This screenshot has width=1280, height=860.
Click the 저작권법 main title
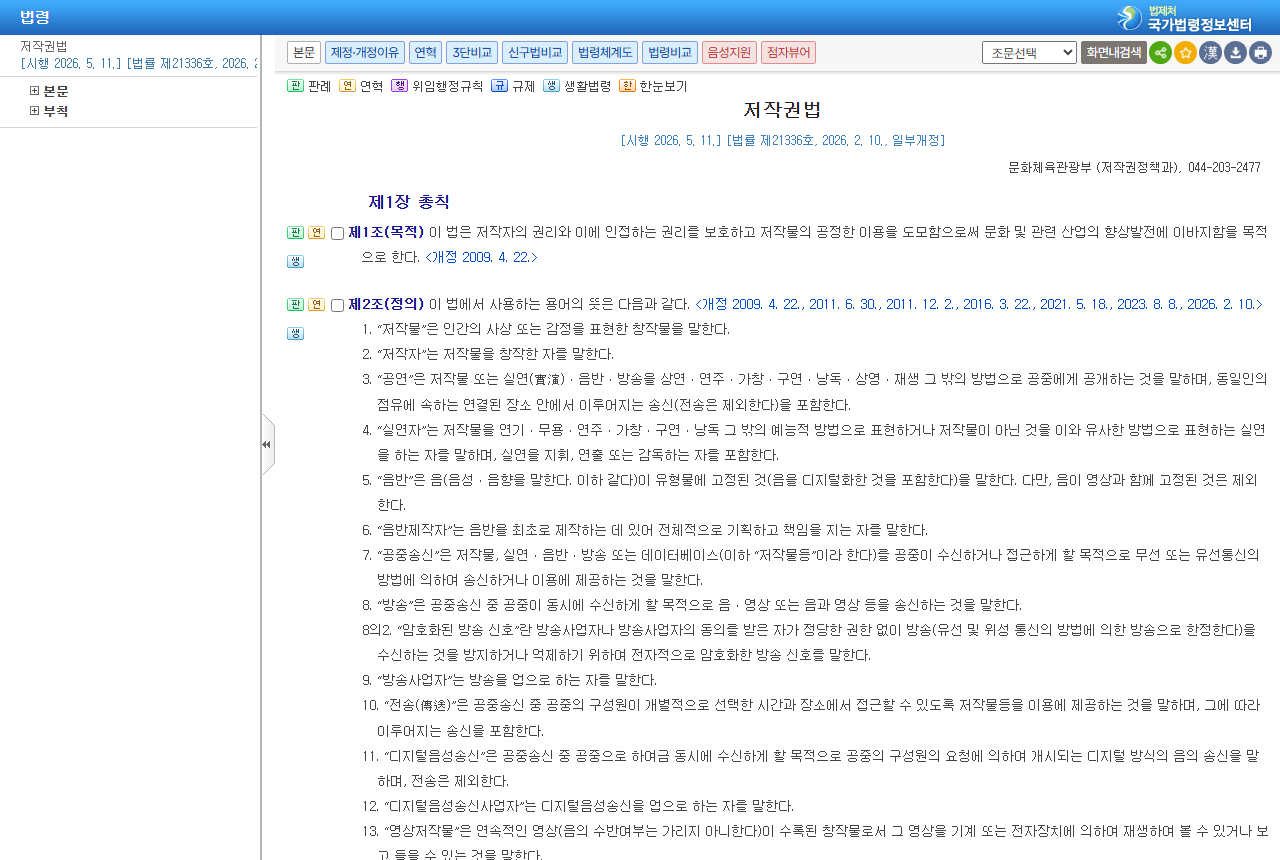point(782,110)
